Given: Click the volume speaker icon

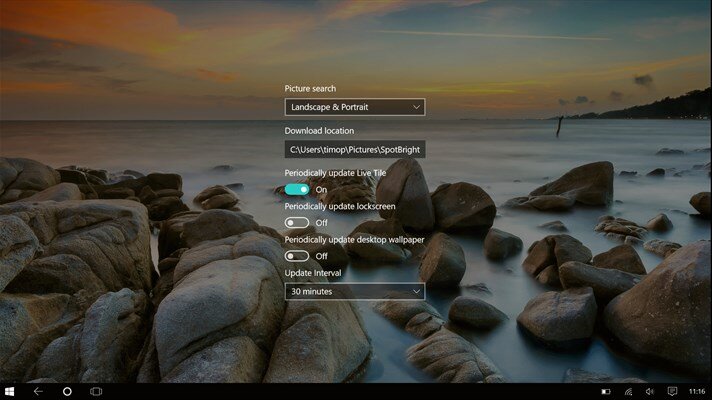Looking at the screenshot, I should coord(650,391).
